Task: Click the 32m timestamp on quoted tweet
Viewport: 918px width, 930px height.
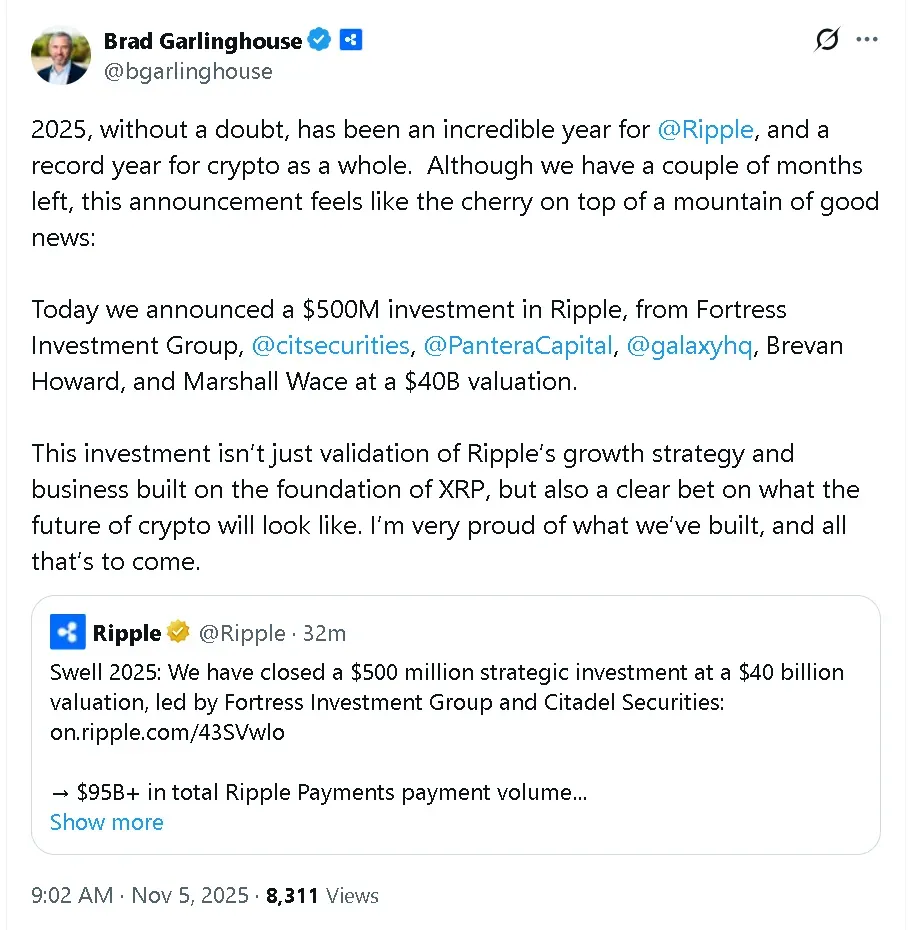Action: (325, 633)
